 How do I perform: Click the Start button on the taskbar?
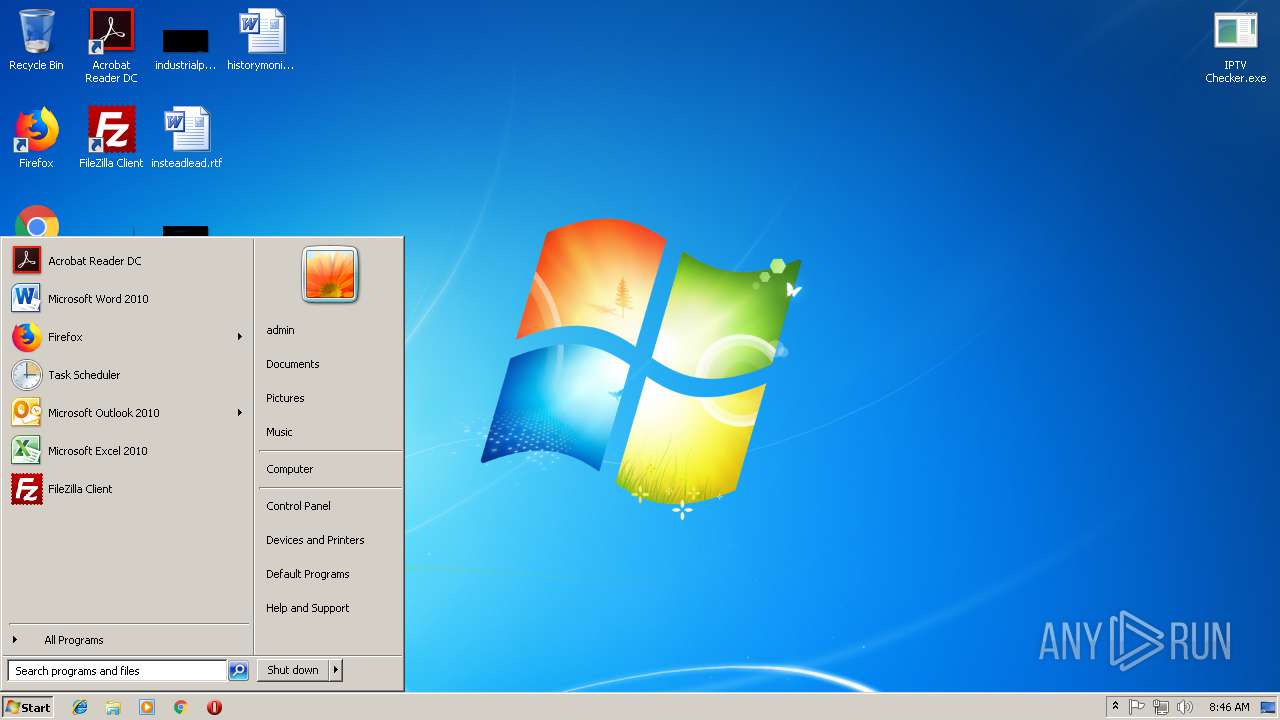pyautogui.click(x=28, y=707)
